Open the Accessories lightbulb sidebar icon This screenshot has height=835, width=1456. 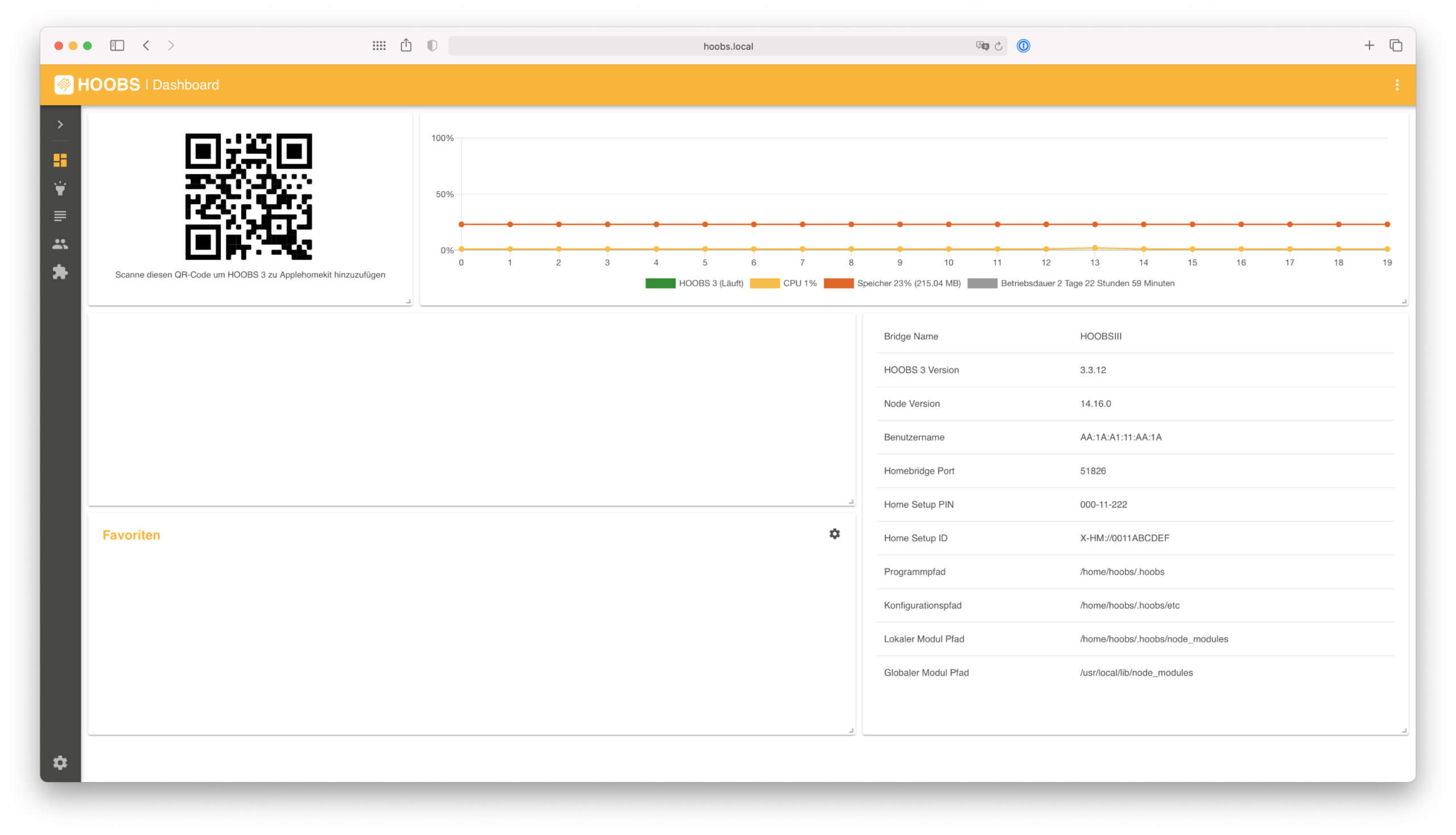pyautogui.click(x=60, y=188)
